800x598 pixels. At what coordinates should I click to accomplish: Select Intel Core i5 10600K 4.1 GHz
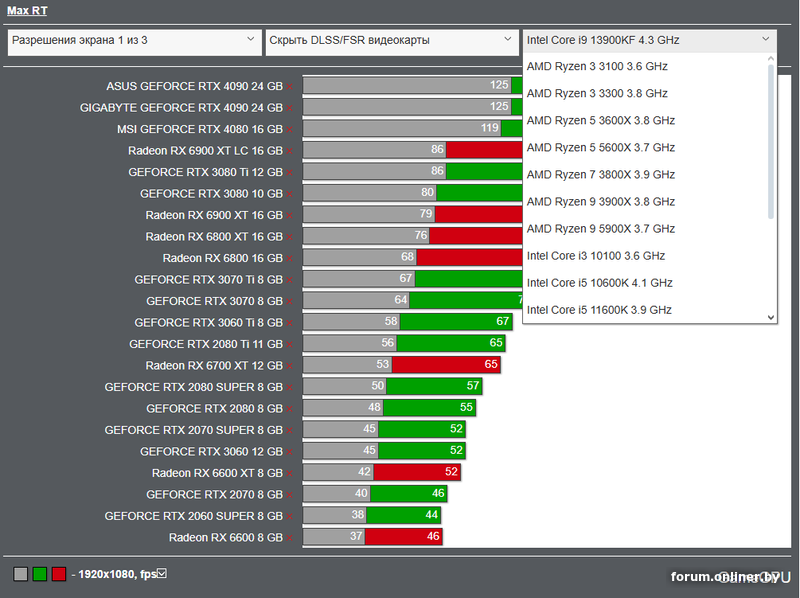[645, 283]
